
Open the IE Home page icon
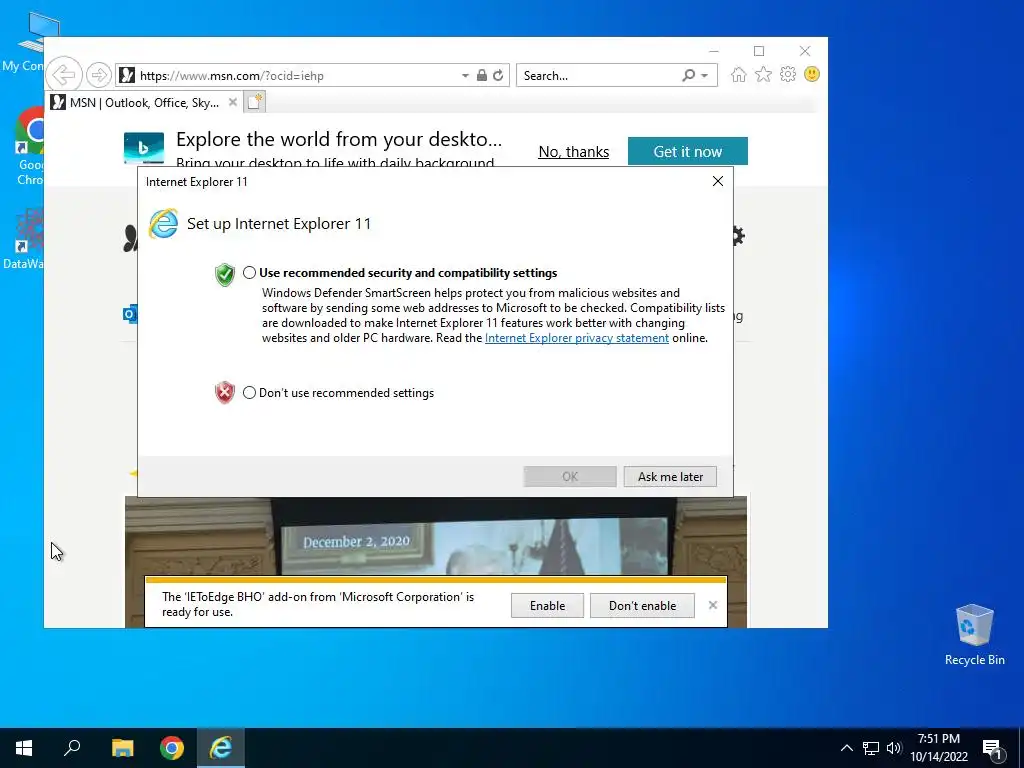739,74
